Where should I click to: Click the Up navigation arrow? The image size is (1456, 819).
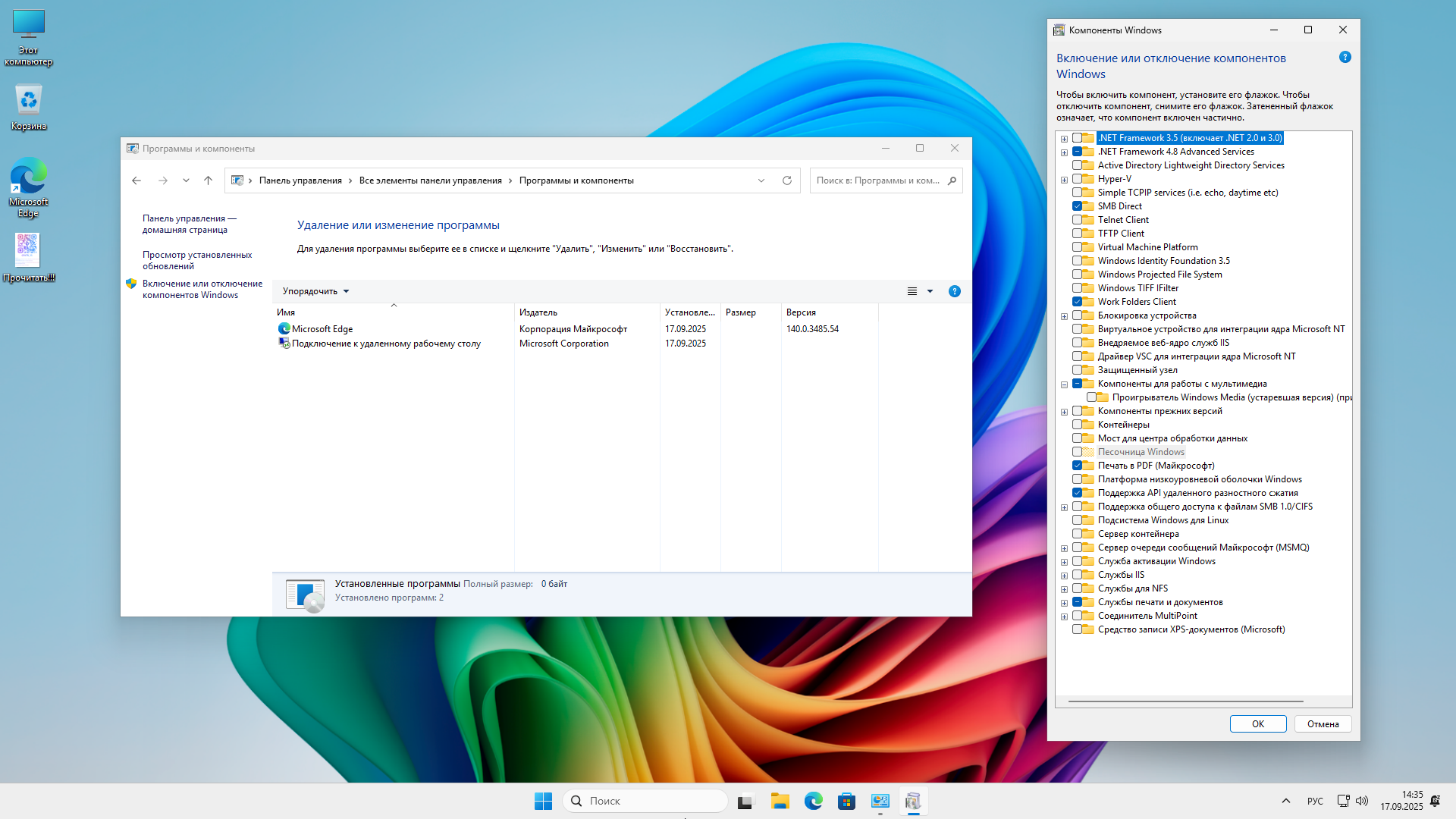pyautogui.click(x=208, y=180)
